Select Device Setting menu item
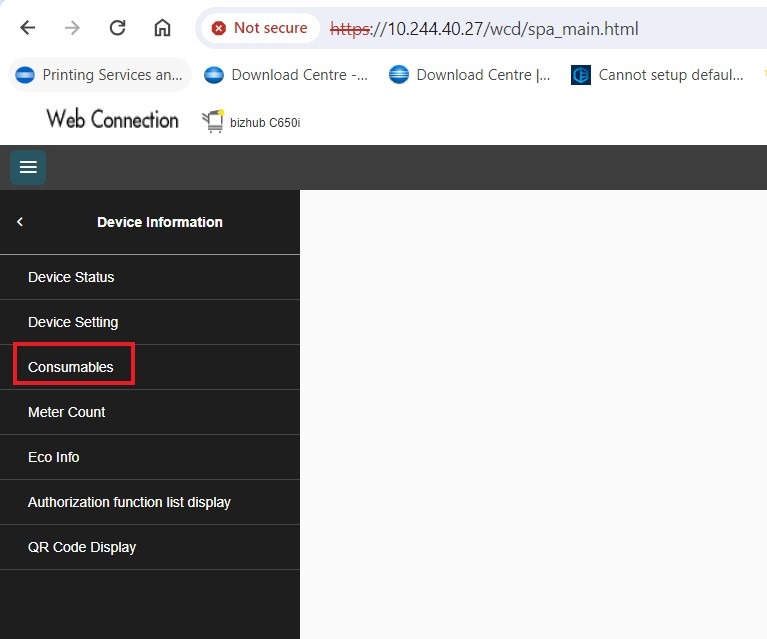Viewport: 767px width, 639px height. pyautogui.click(x=73, y=322)
